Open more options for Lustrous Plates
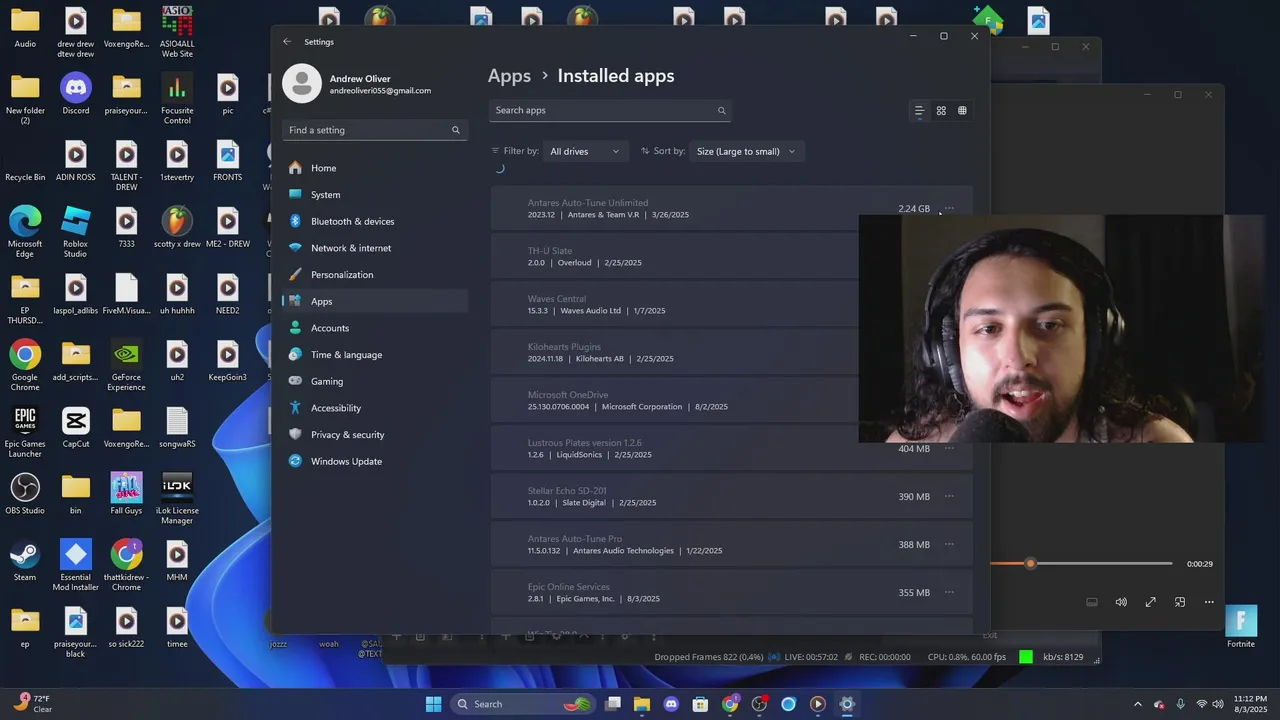1280x720 pixels. coord(949,449)
